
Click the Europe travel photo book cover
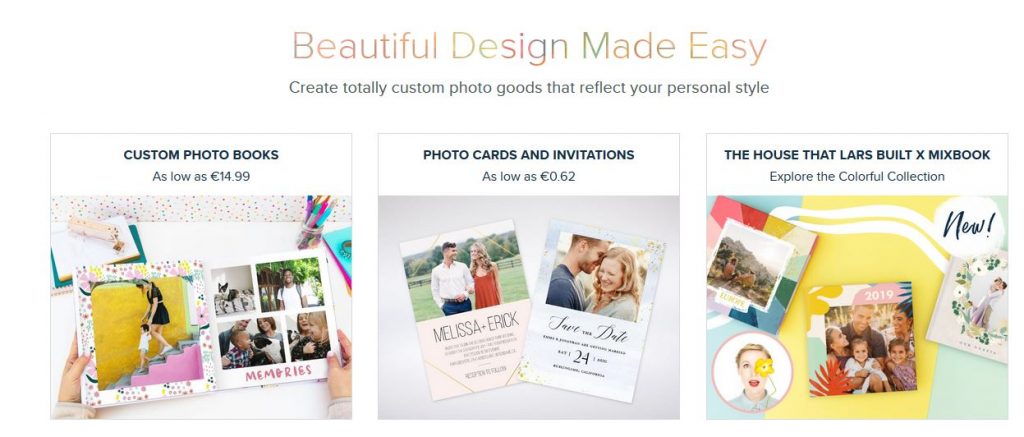pos(750,267)
